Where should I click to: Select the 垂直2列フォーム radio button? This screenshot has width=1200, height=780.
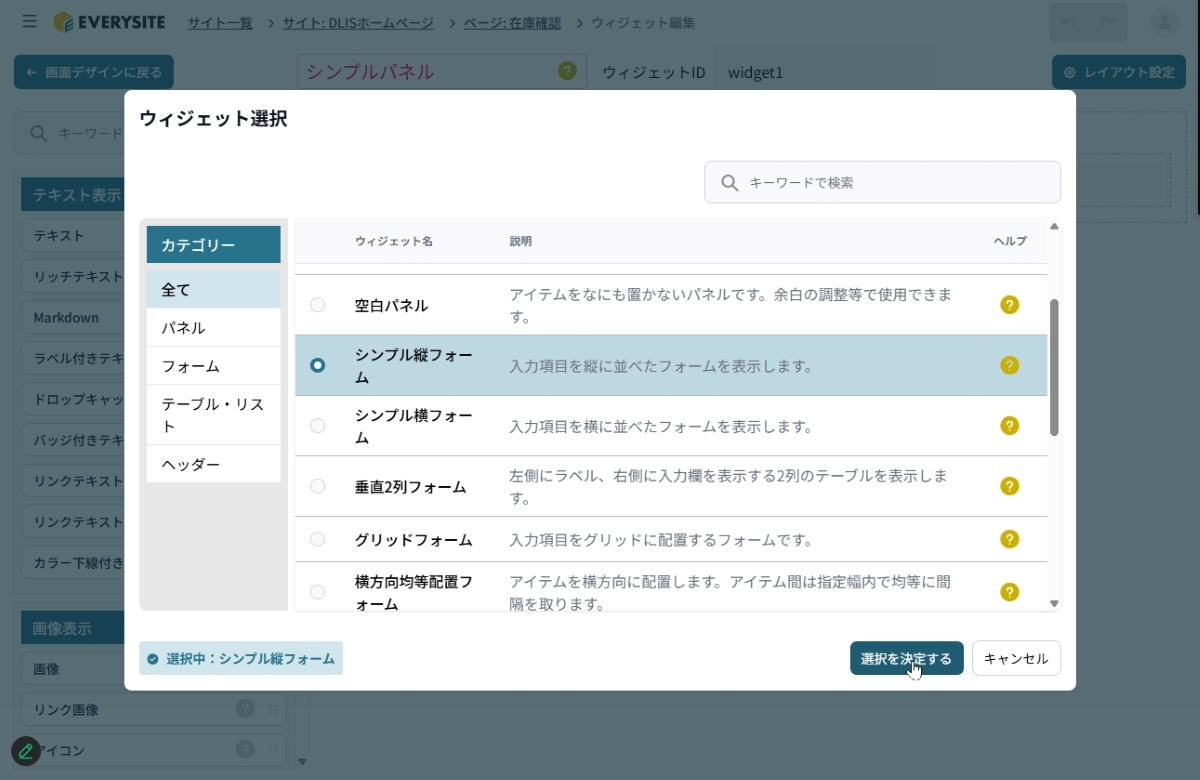click(x=318, y=486)
